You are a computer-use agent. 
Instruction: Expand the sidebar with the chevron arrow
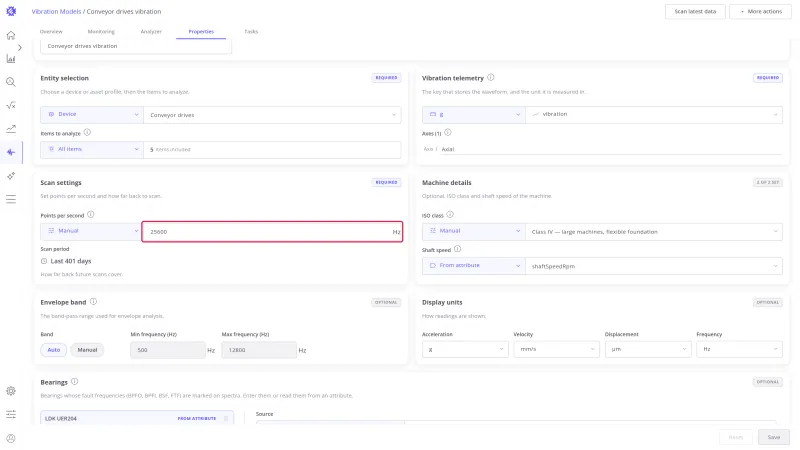[x=19, y=47]
